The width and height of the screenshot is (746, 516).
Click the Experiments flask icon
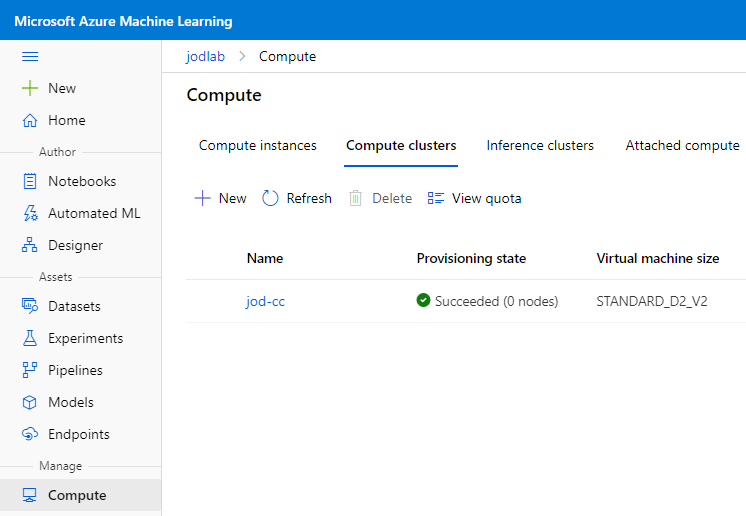(30, 338)
